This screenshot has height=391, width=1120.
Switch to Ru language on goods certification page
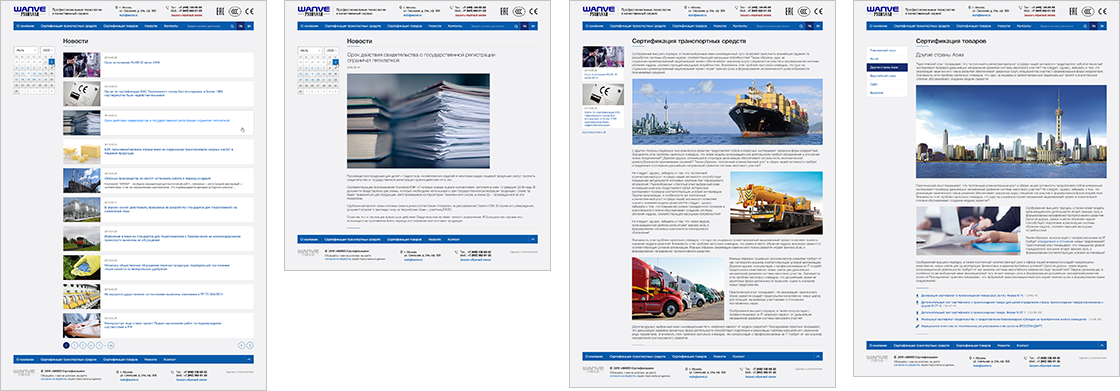tap(1094, 26)
